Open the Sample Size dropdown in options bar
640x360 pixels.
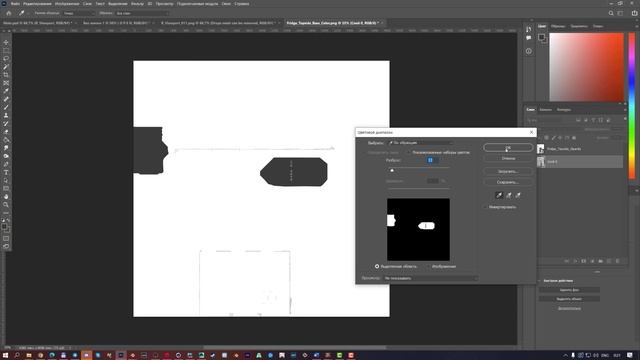(79, 13)
